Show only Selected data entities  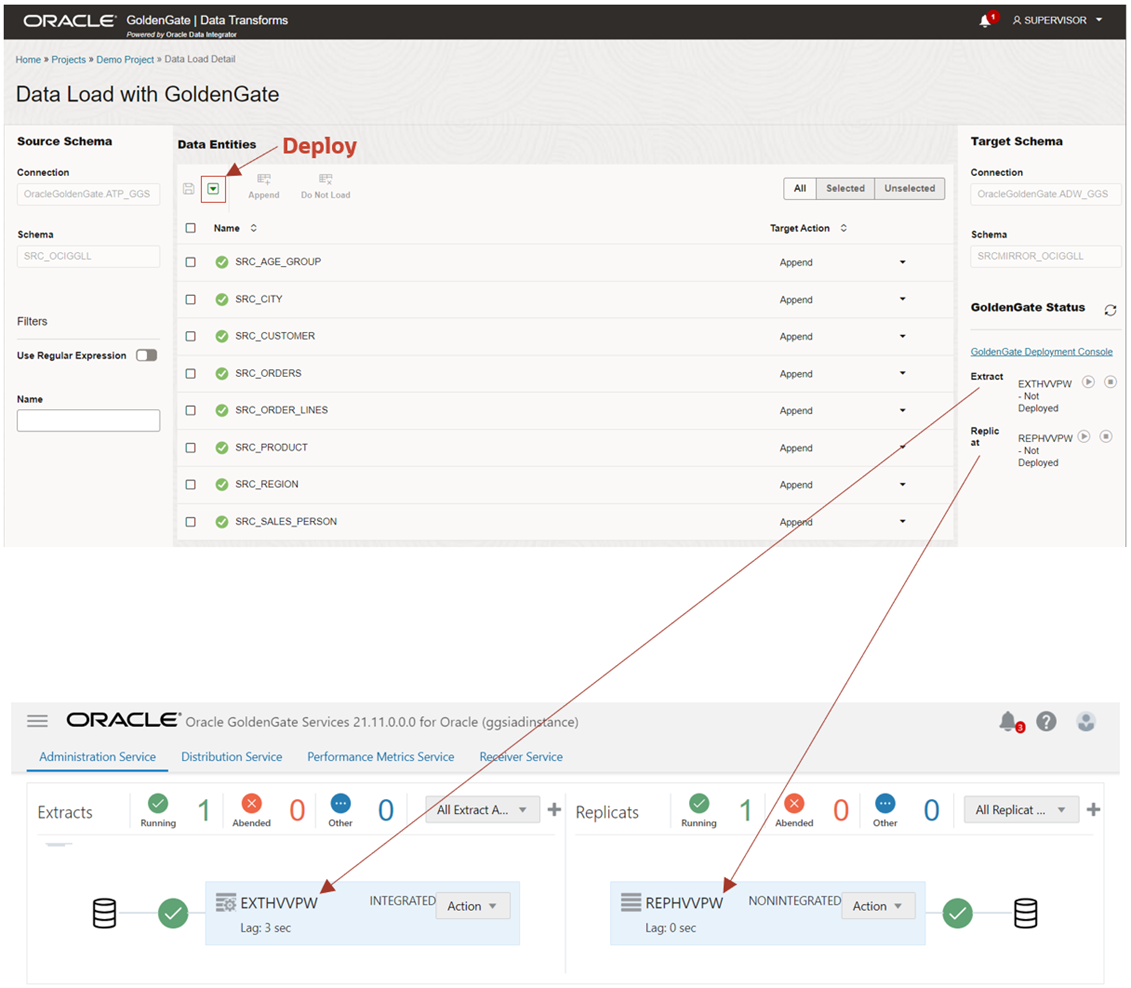pyautogui.click(x=845, y=187)
